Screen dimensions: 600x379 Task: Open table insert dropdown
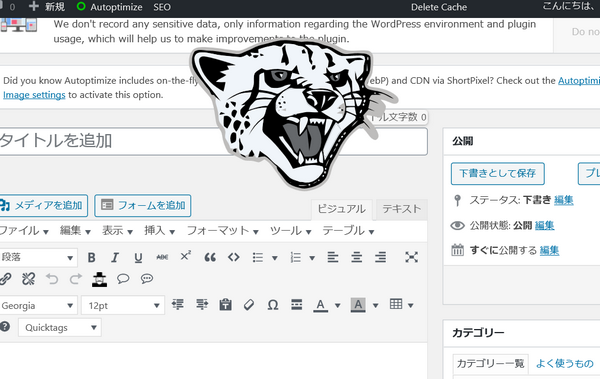pos(401,305)
